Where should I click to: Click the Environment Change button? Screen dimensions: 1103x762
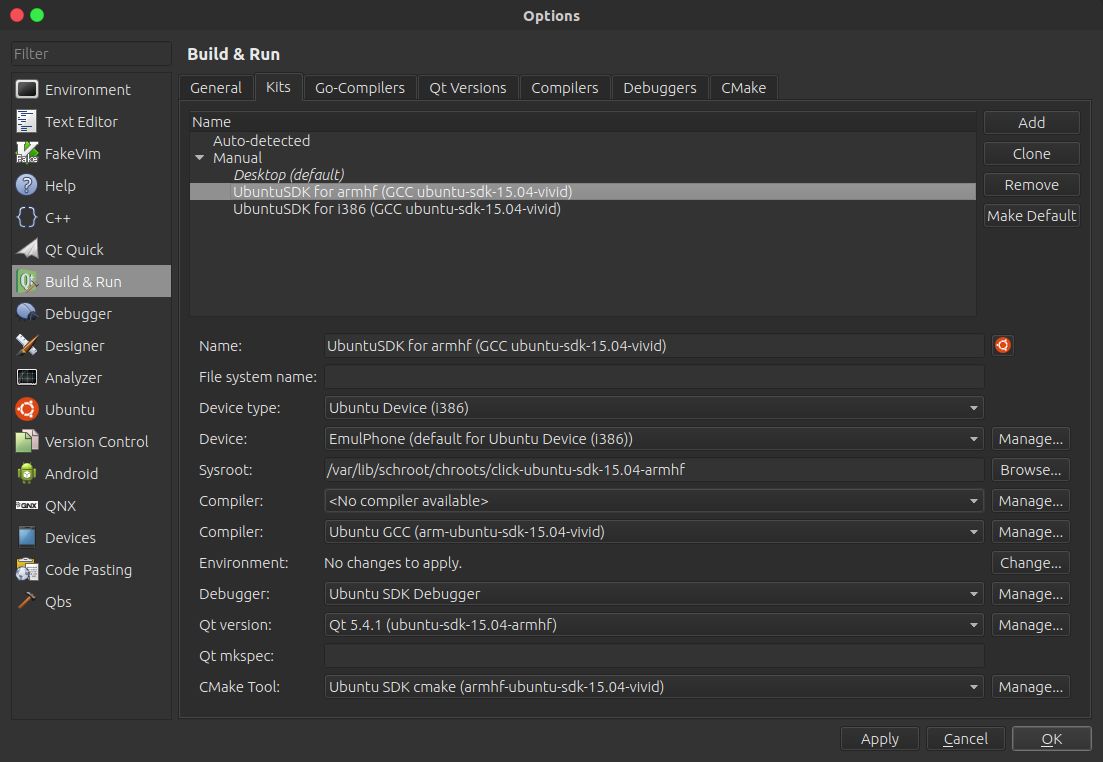tap(1031, 563)
